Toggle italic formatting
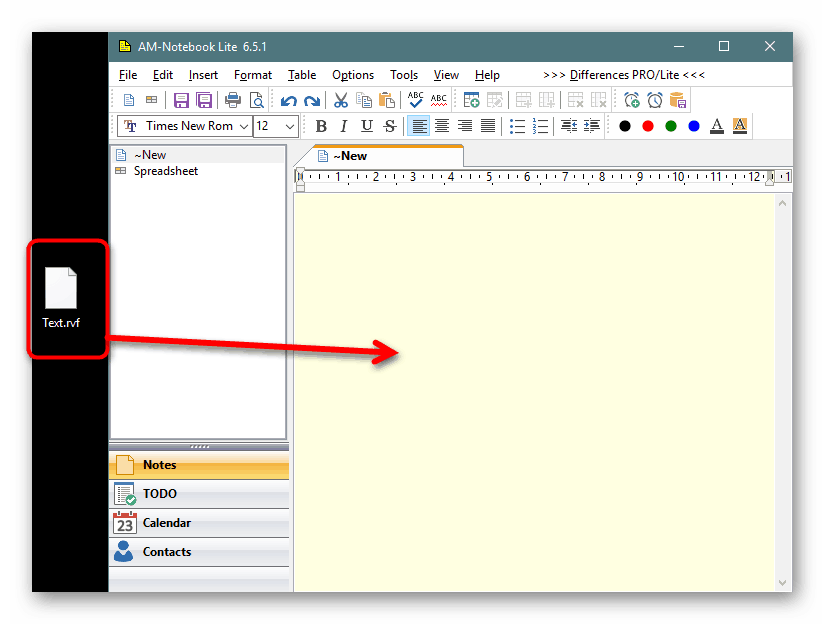This screenshot has width=825, height=624. click(344, 126)
